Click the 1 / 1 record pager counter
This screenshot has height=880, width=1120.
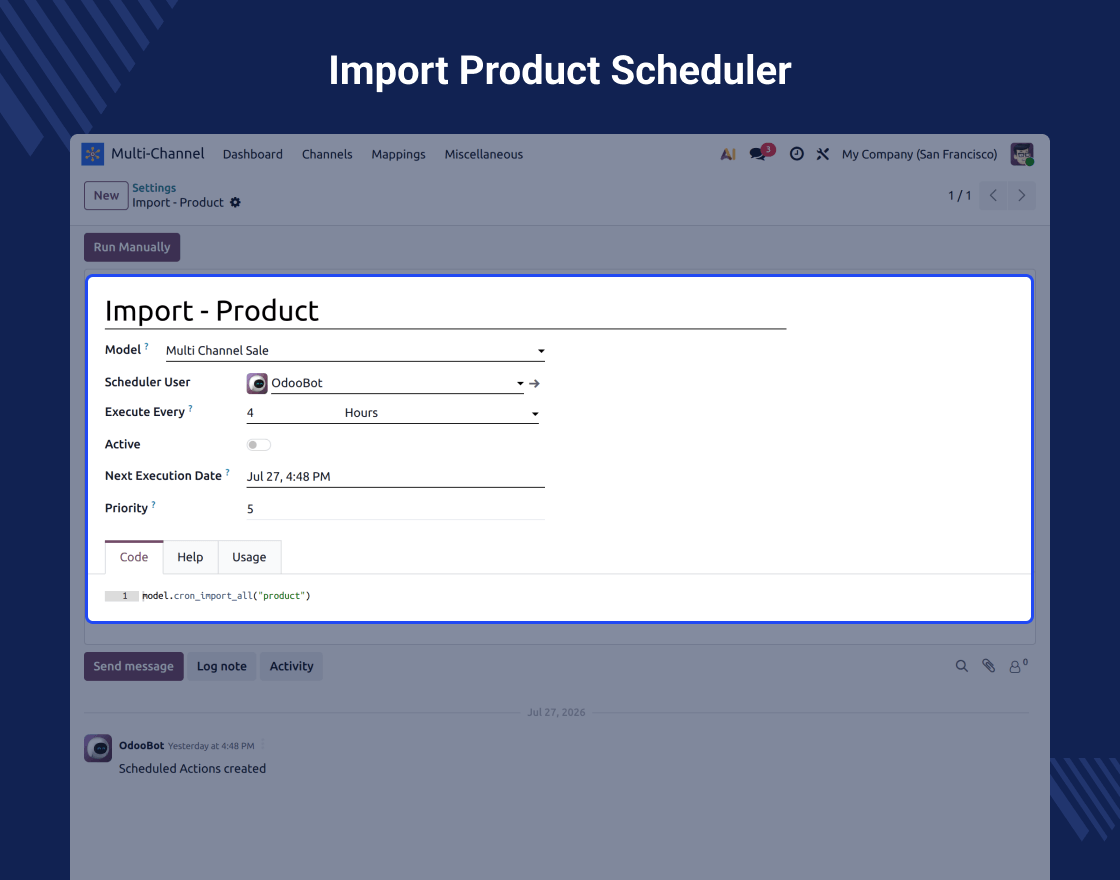click(x=959, y=196)
